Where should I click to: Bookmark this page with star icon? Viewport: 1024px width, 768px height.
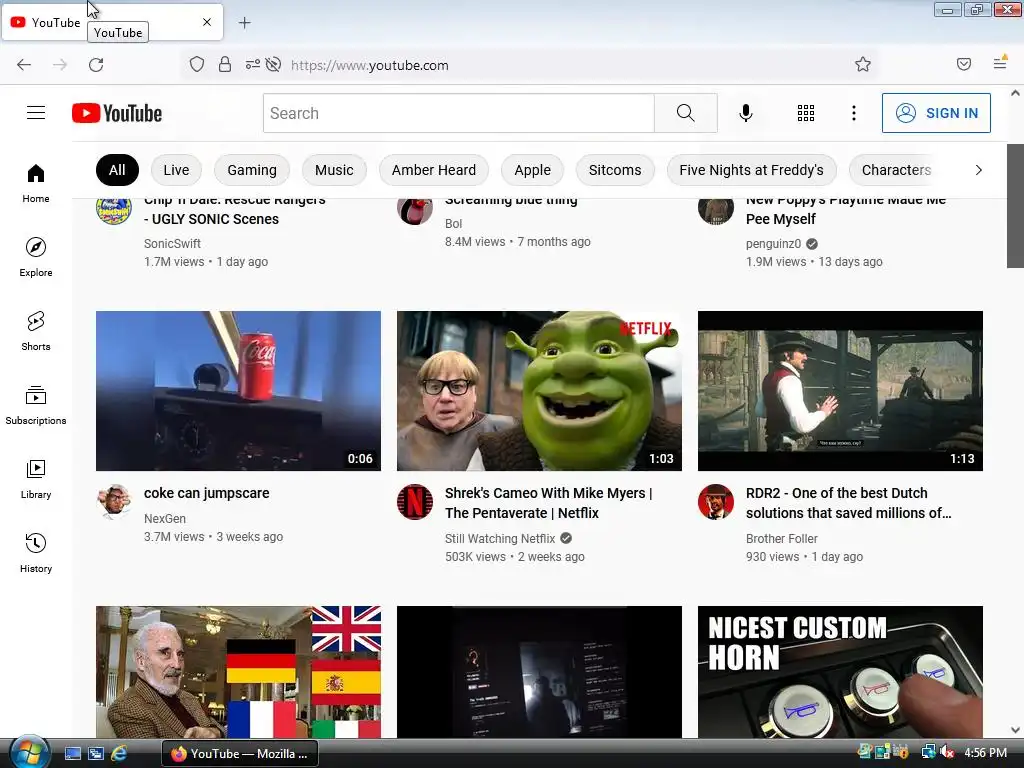click(x=863, y=64)
